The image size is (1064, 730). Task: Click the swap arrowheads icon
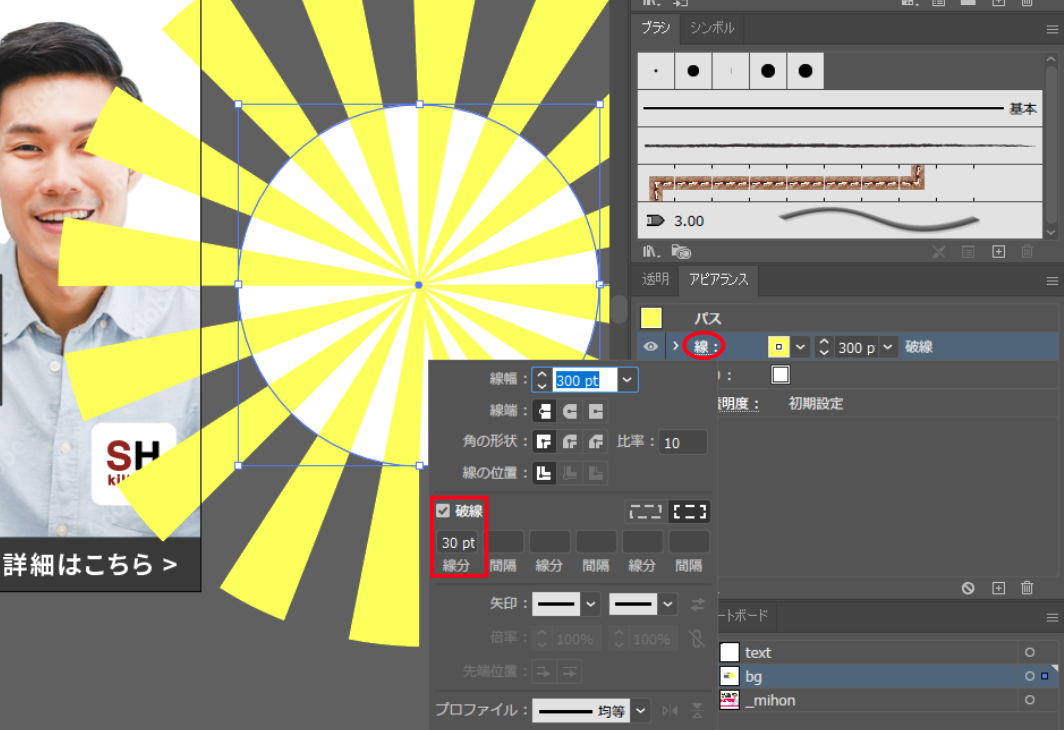697,604
